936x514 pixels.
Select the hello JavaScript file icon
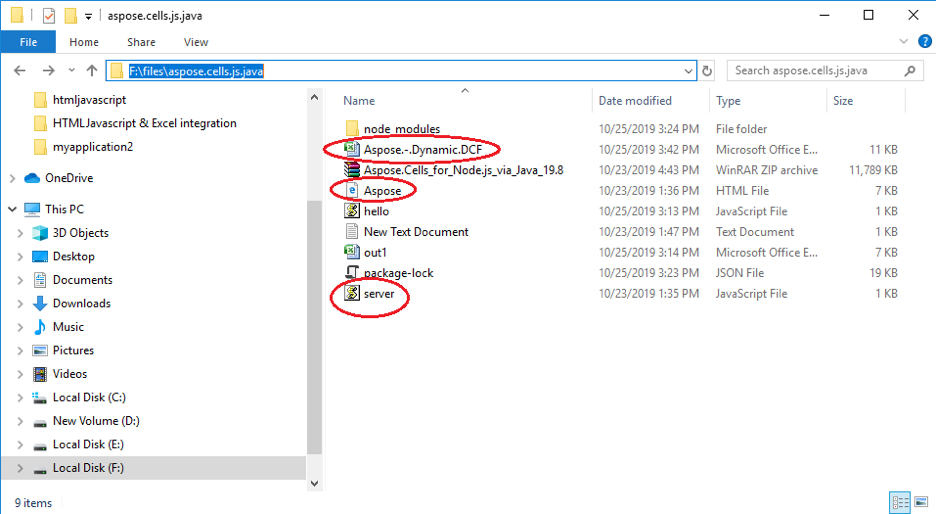point(352,211)
